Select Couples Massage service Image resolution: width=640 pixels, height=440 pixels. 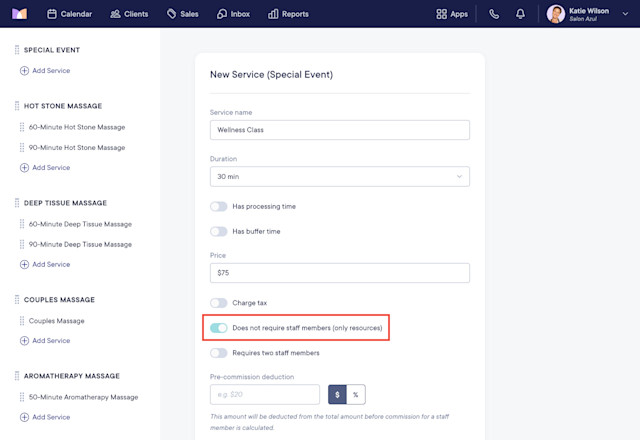pyautogui.click(x=56, y=321)
